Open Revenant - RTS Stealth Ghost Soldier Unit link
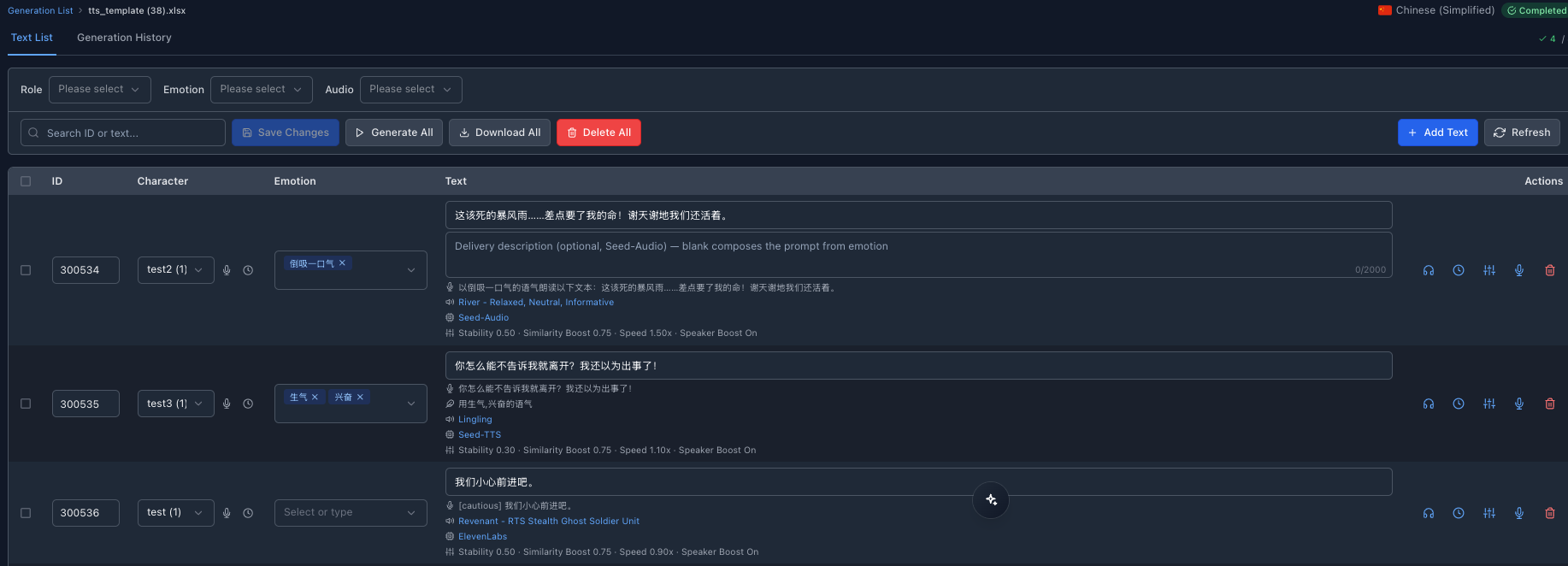 click(549, 522)
